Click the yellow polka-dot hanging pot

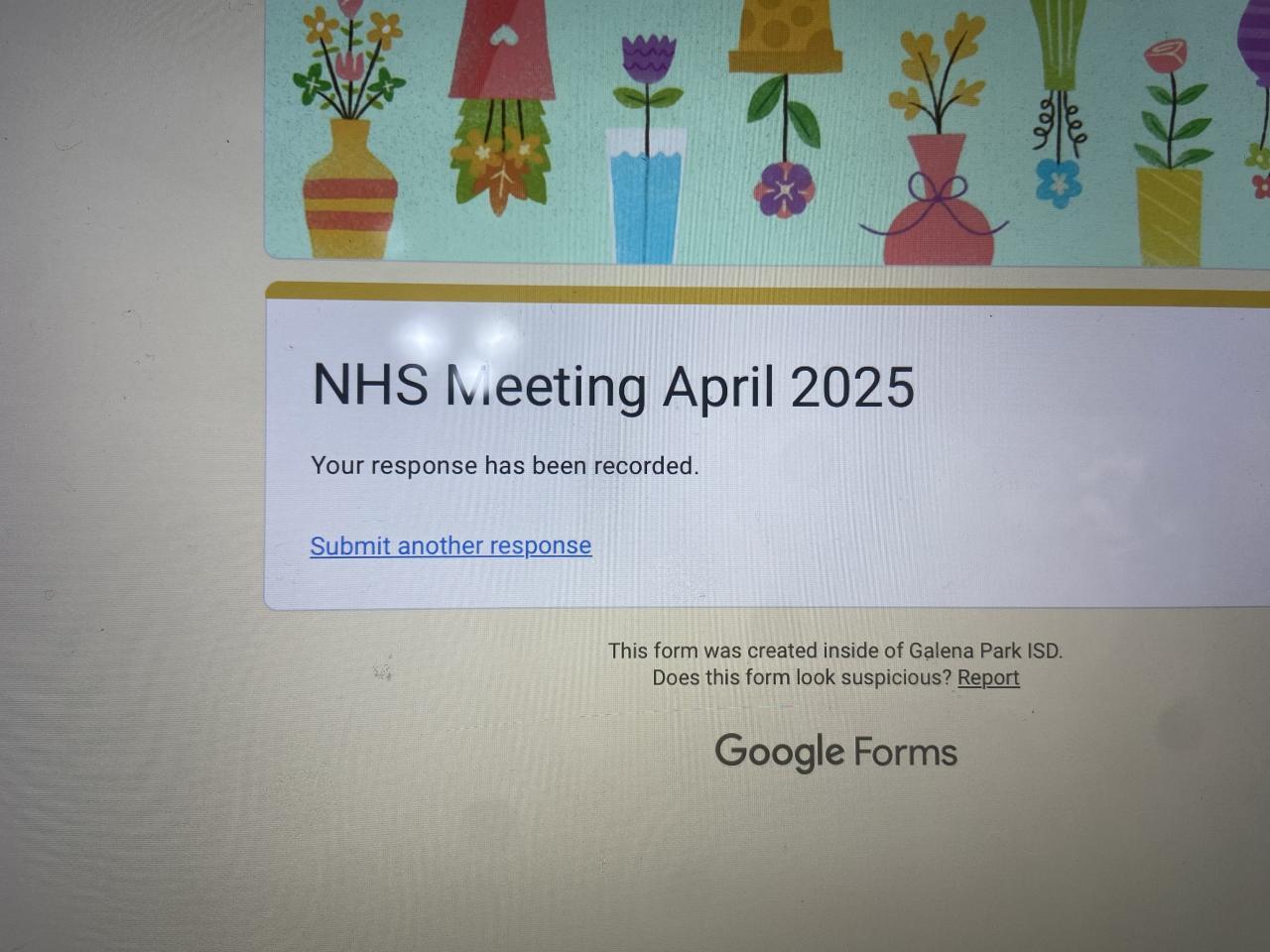(785, 35)
